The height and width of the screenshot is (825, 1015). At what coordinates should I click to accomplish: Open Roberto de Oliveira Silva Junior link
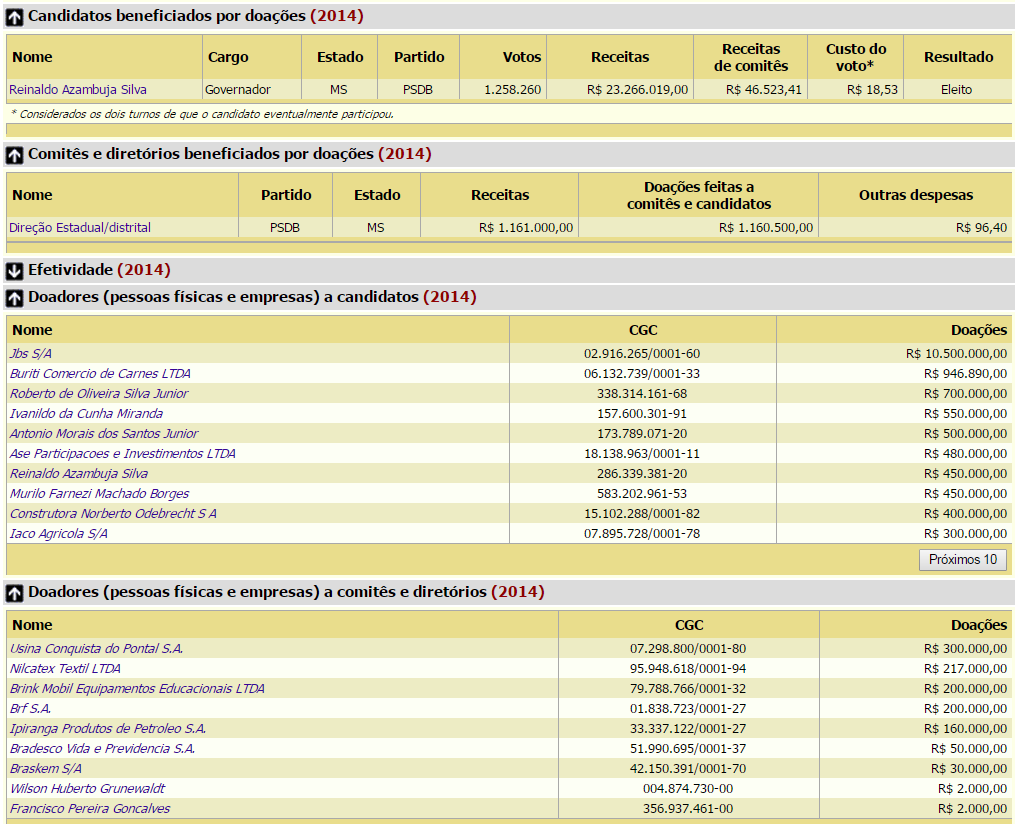point(98,394)
